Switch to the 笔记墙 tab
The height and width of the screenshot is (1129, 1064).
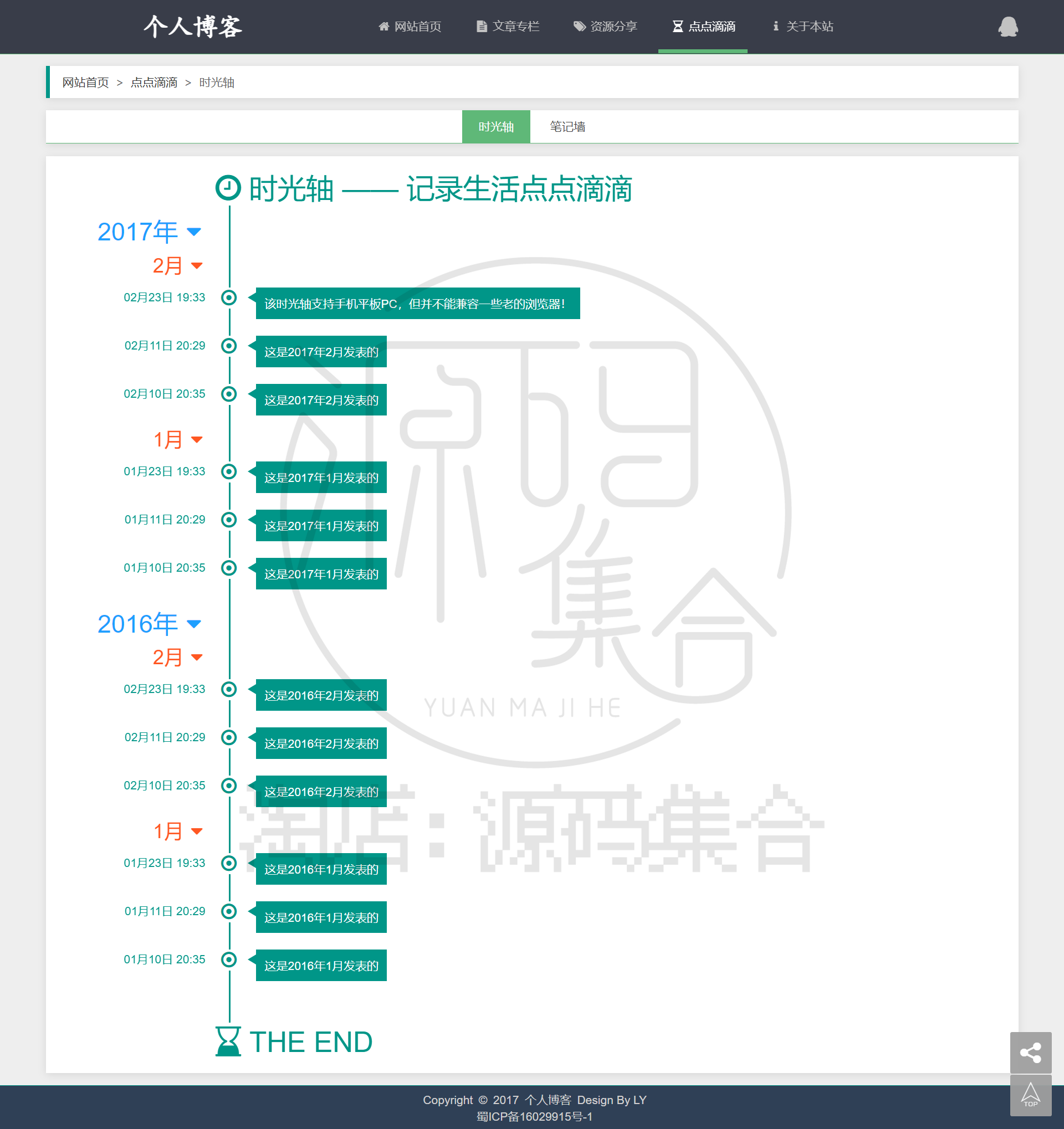[x=567, y=127]
